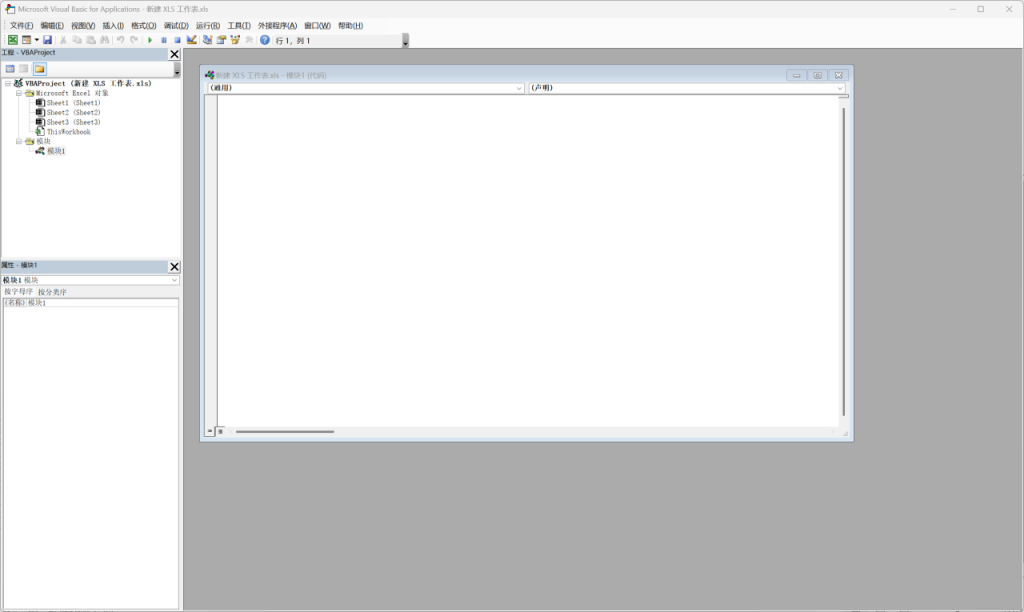Open the Project Explorer toolbar icon
The image size is (1024, 612).
tap(207, 40)
